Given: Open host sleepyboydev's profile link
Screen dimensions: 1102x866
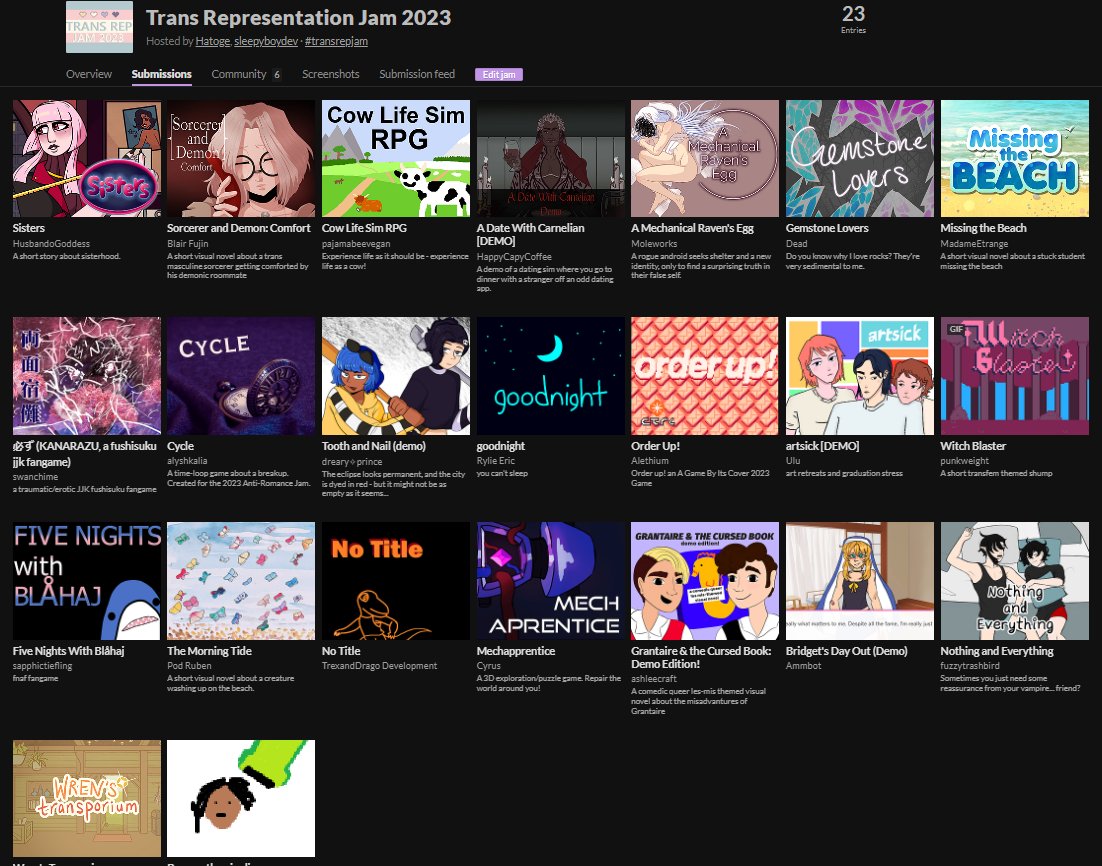Looking at the screenshot, I should (x=266, y=41).
